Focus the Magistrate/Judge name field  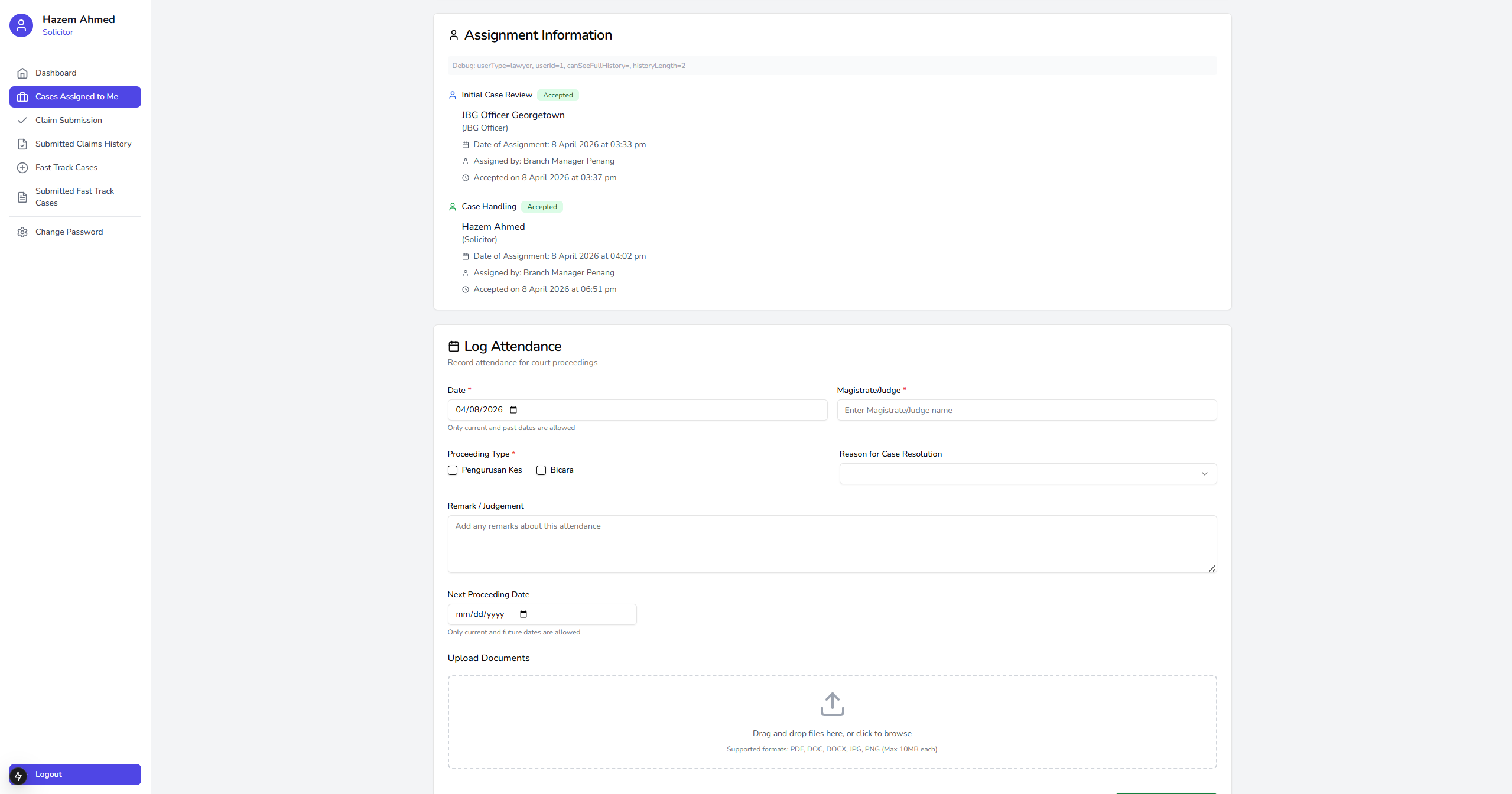pos(1026,410)
